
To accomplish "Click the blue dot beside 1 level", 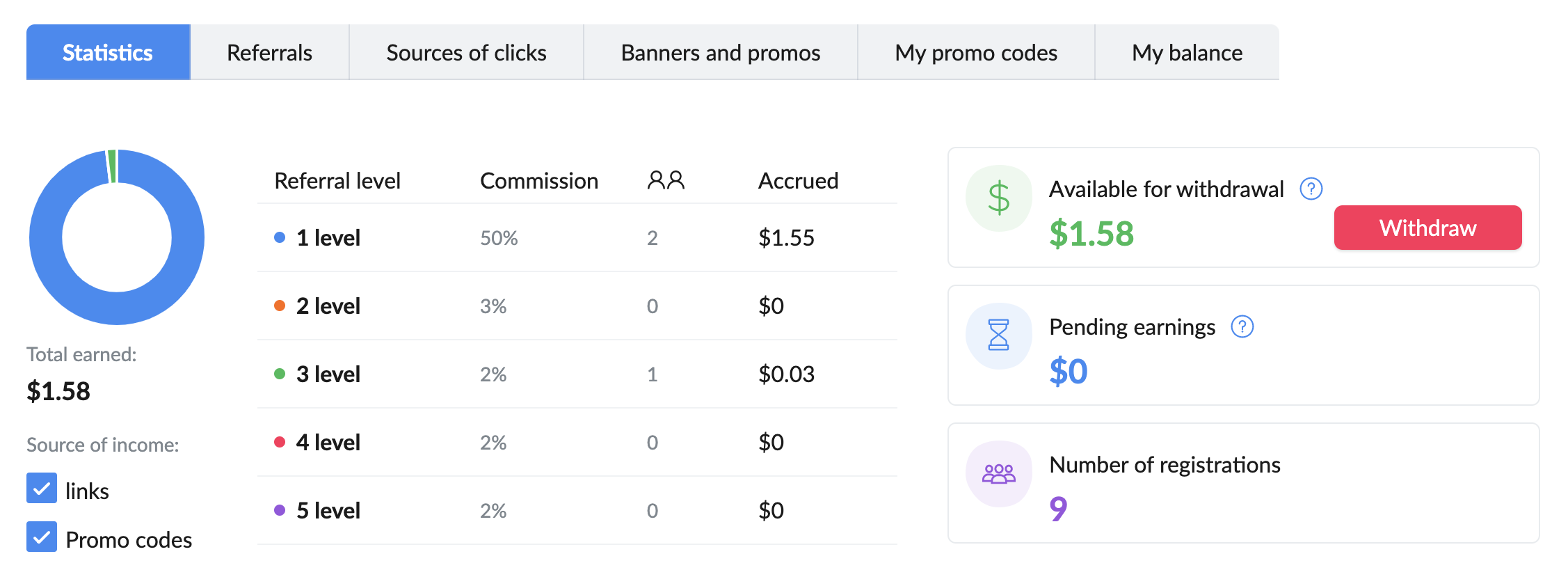I will (x=280, y=237).
